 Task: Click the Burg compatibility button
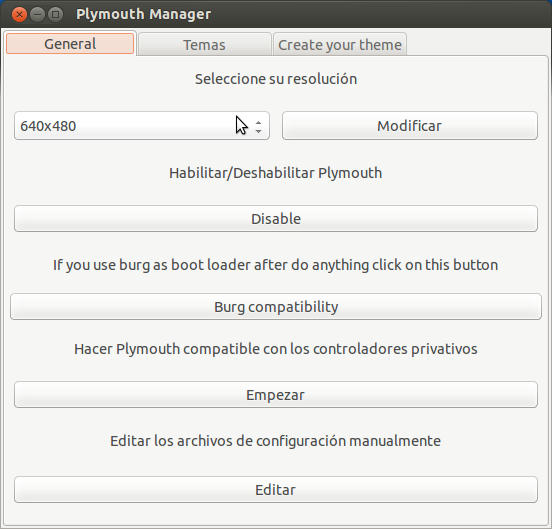pyautogui.click(x=276, y=307)
